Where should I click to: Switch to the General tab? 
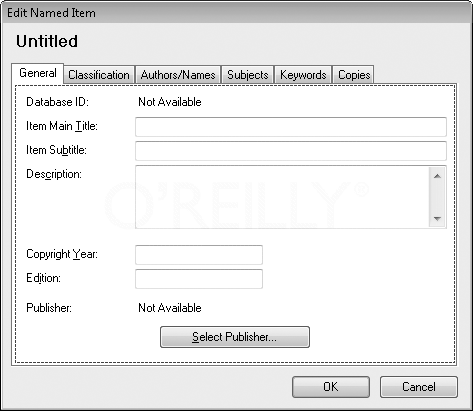click(x=38, y=73)
